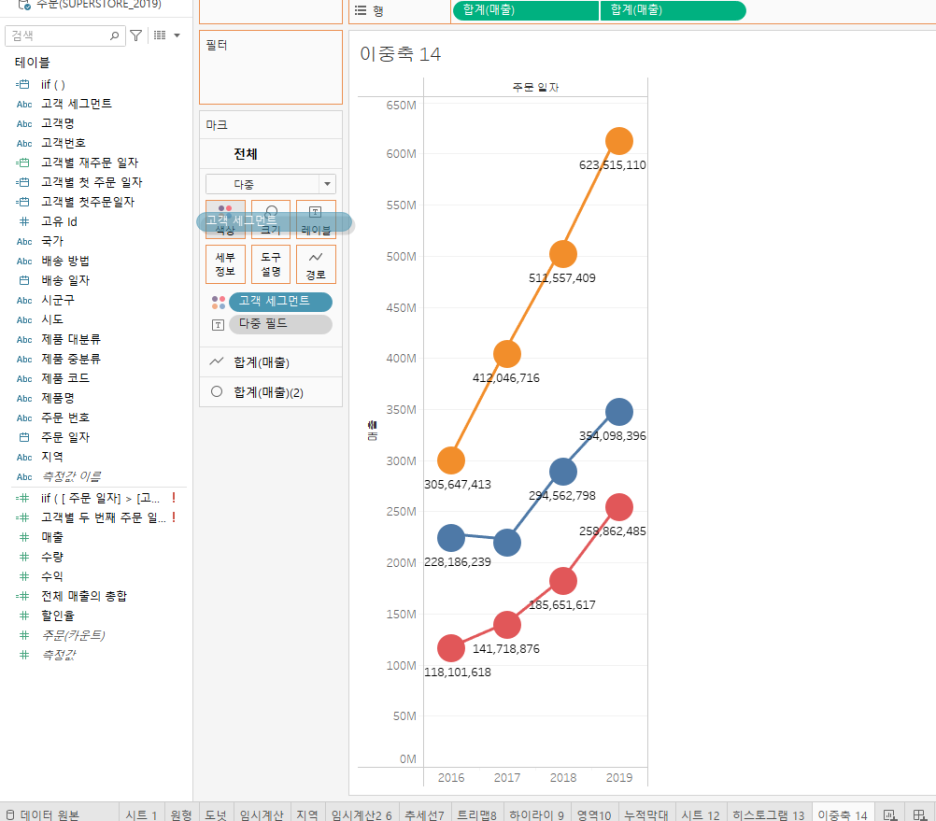Select the 시군구 field
The width and height of the screenshot is (936, 821).
pyautogui.click(x=57, y=300)
